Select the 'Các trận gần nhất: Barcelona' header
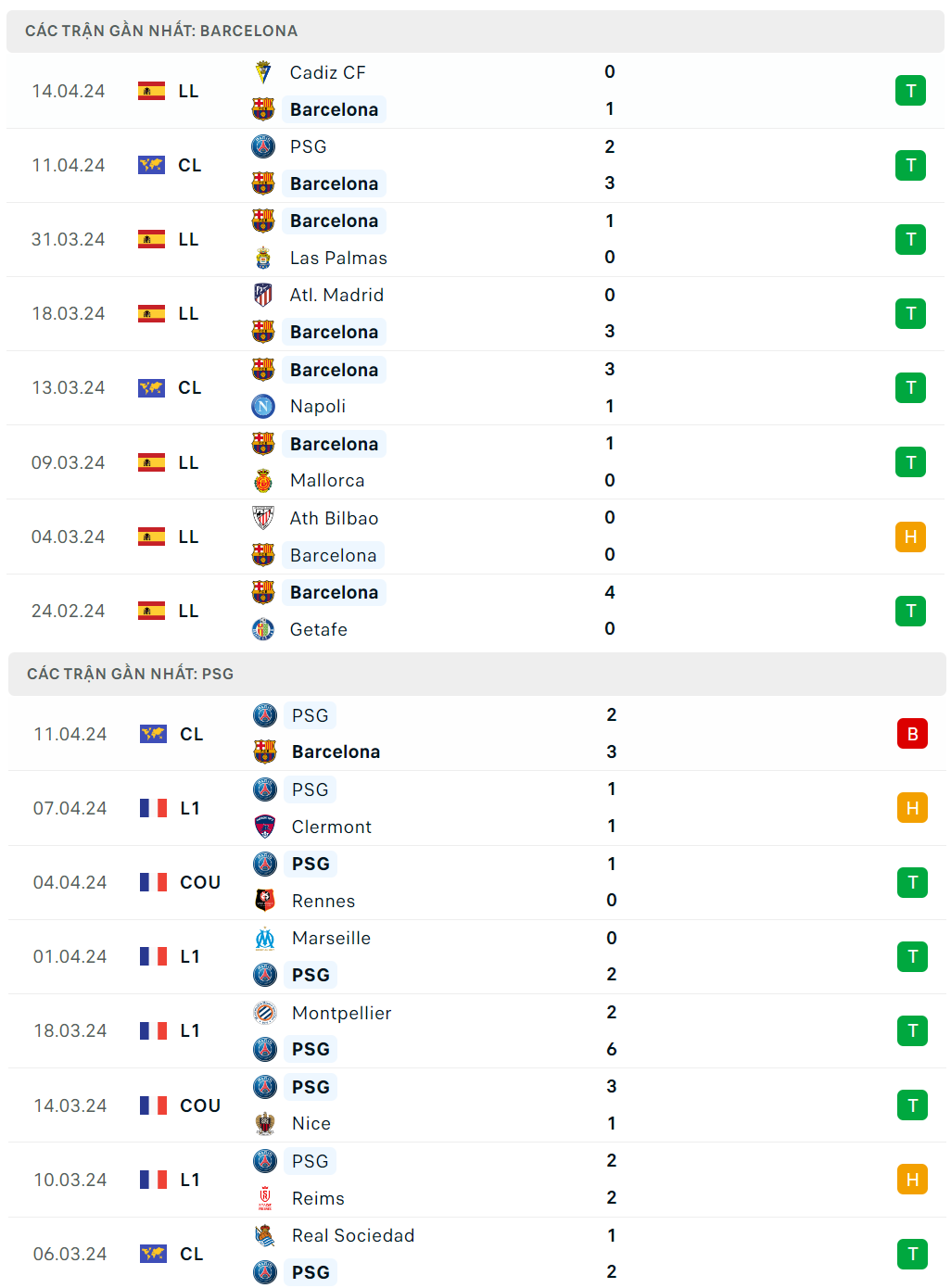The height and width of the screenshot is (1288, 951). (x=161, y=31)
